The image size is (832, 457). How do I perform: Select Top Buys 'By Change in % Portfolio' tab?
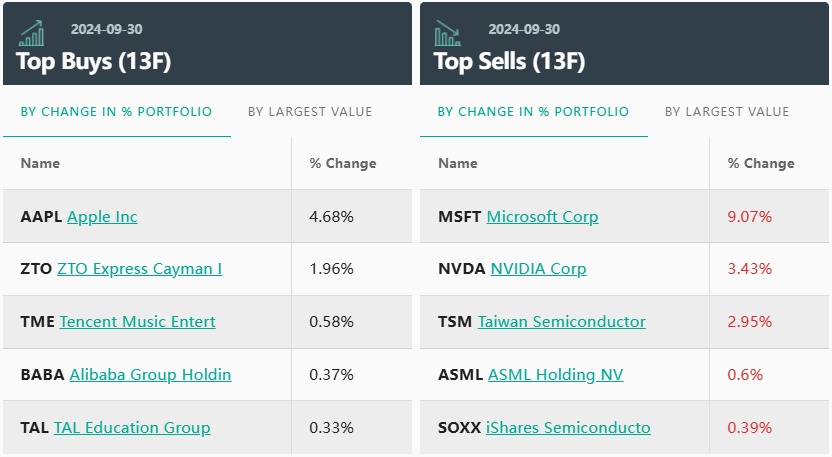pos(116,112)
